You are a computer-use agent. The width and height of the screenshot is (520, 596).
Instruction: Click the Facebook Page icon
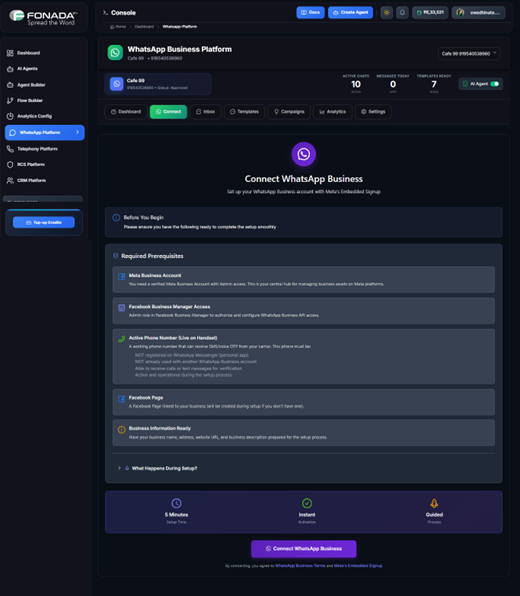(x=122, y=399)
